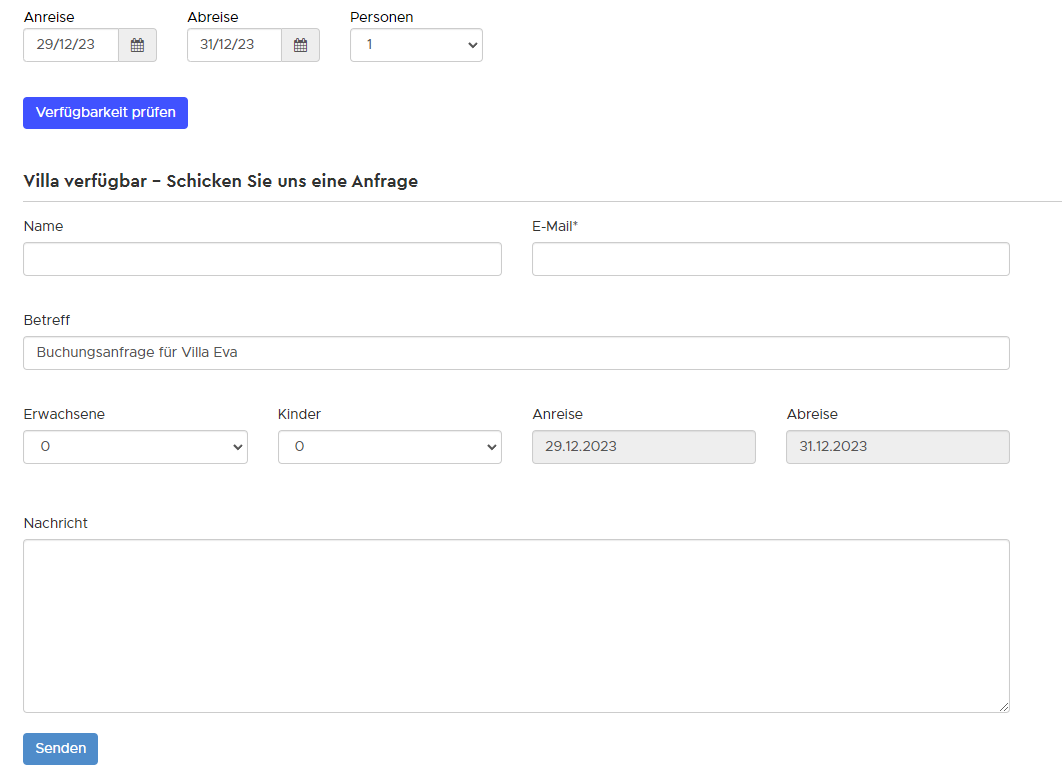Click the top Anreise date field 29/12/23
The image size is (1062, 778).
(x=71, y=45)
